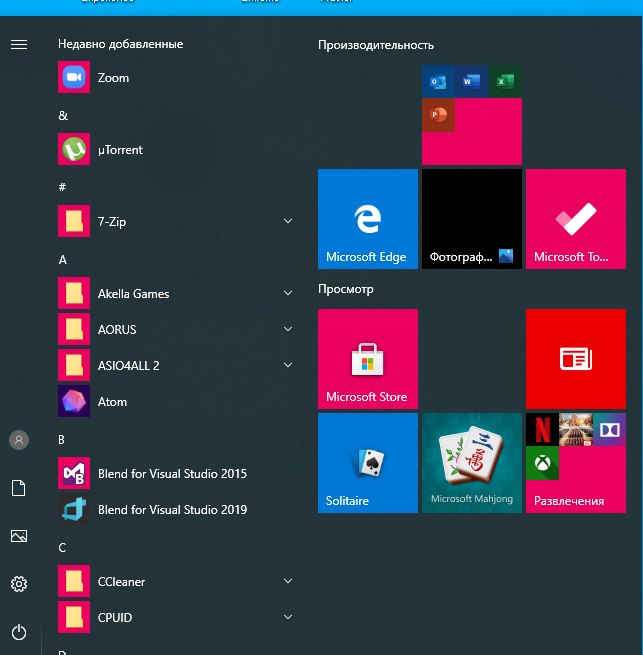Open the Xbox tile
This screenshot has width=643, height=655.
click(542, 463)
